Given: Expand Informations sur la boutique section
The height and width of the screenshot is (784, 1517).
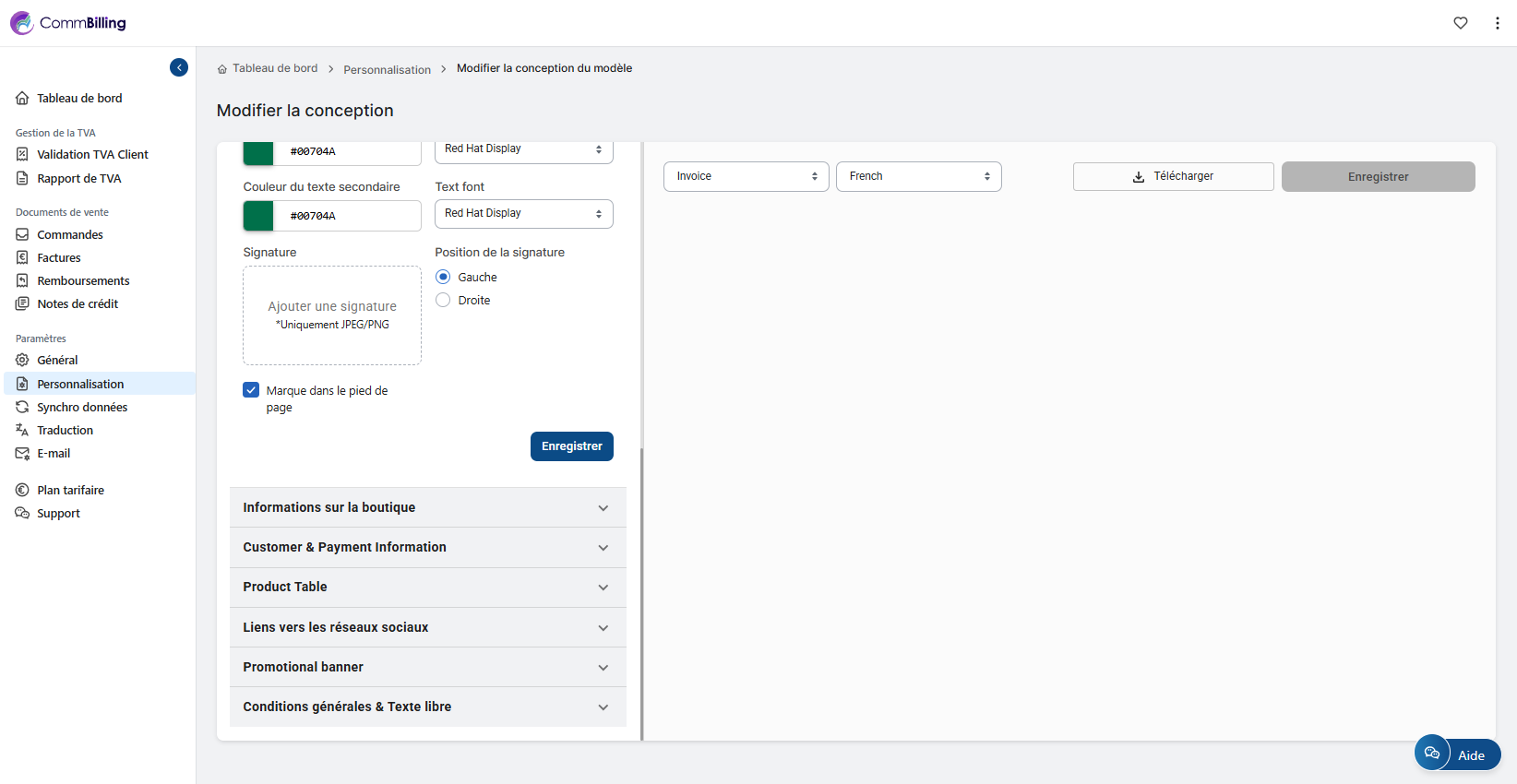Looking at the screenshot, I should [x=427, y=507].
